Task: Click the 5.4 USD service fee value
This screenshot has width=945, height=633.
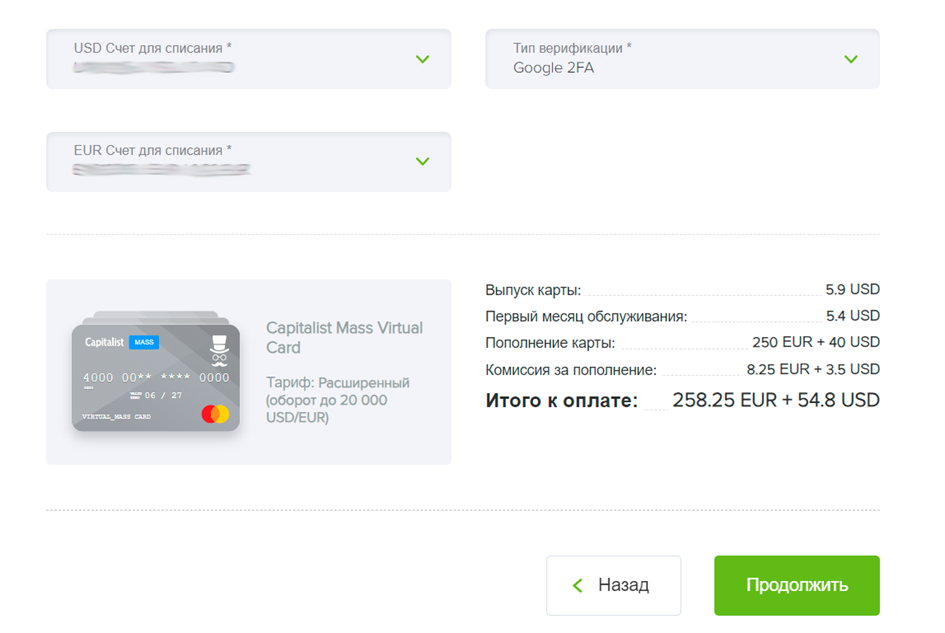Action: click(x=852, y=315)
